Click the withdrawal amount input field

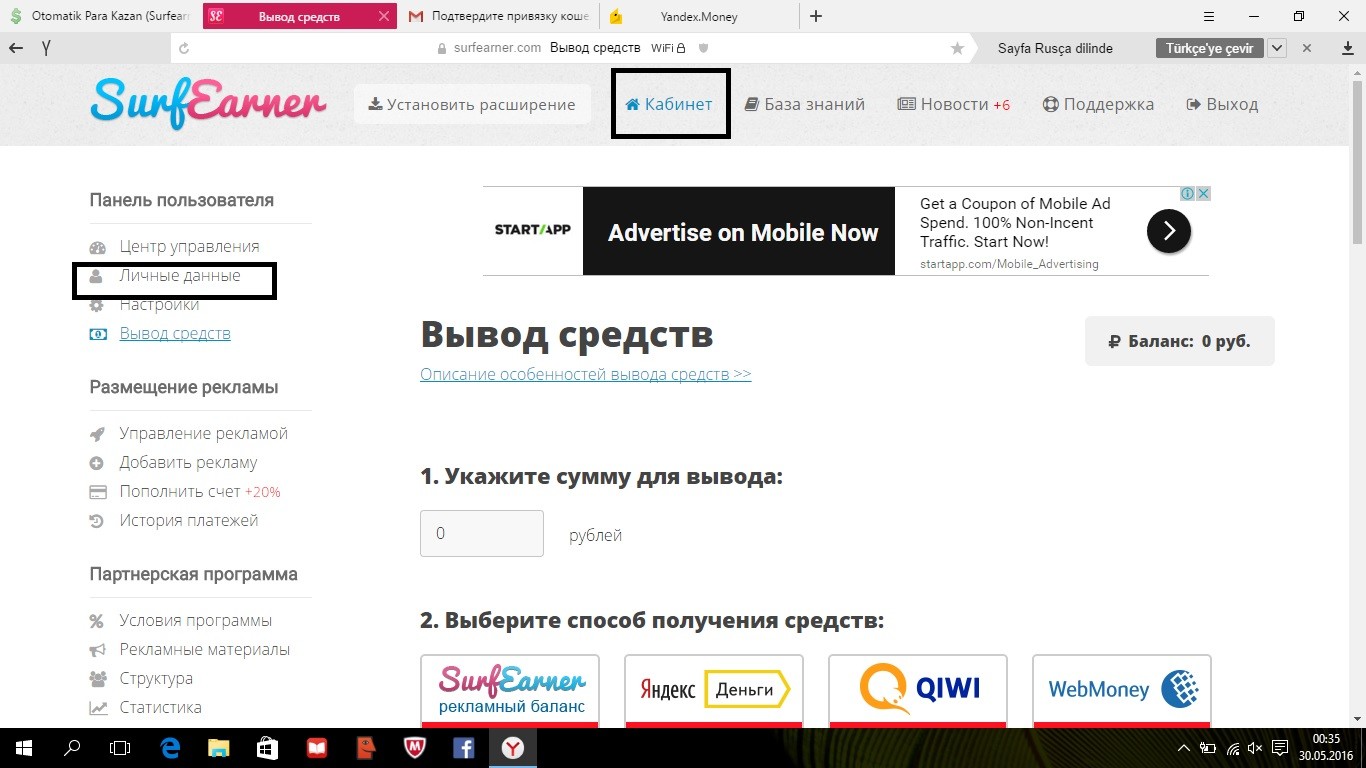click(x=482, y=533)
